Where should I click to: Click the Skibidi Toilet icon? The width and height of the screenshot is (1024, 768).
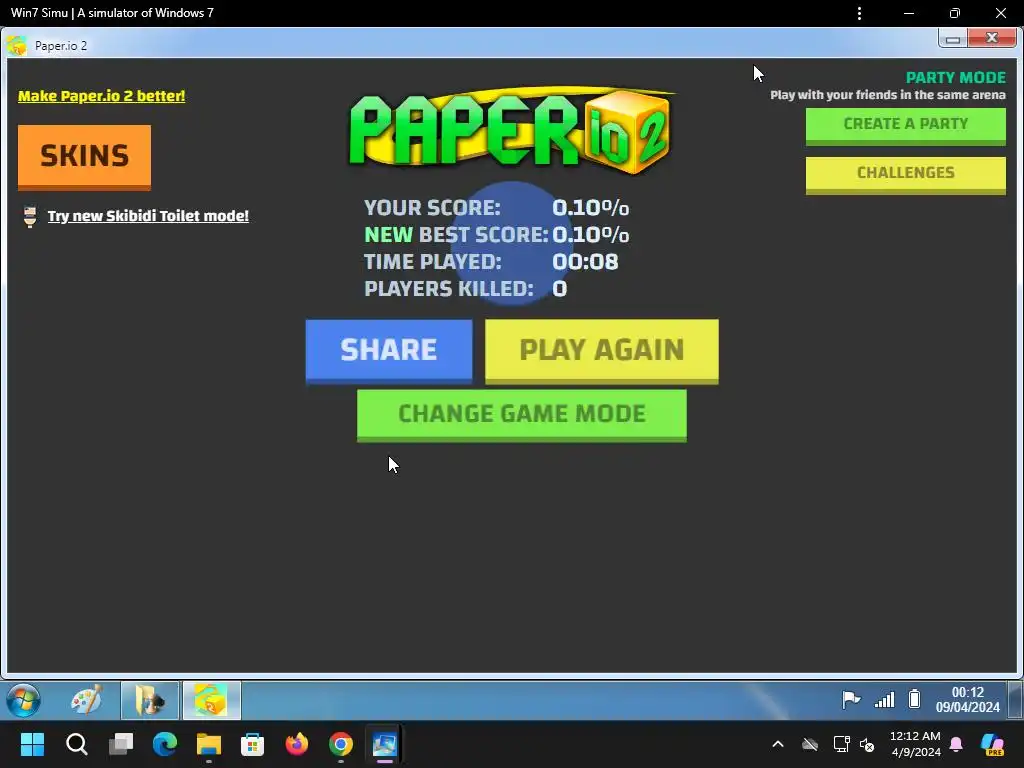tap(29, 216)
